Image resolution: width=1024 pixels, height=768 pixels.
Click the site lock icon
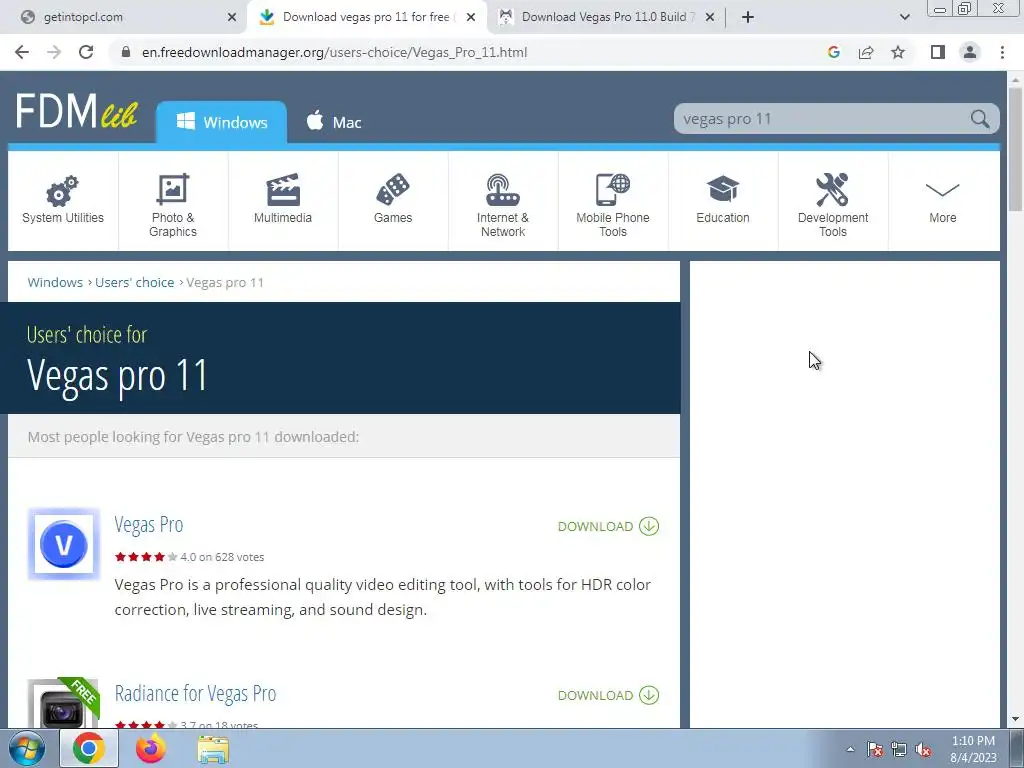(x=126, y=52)
